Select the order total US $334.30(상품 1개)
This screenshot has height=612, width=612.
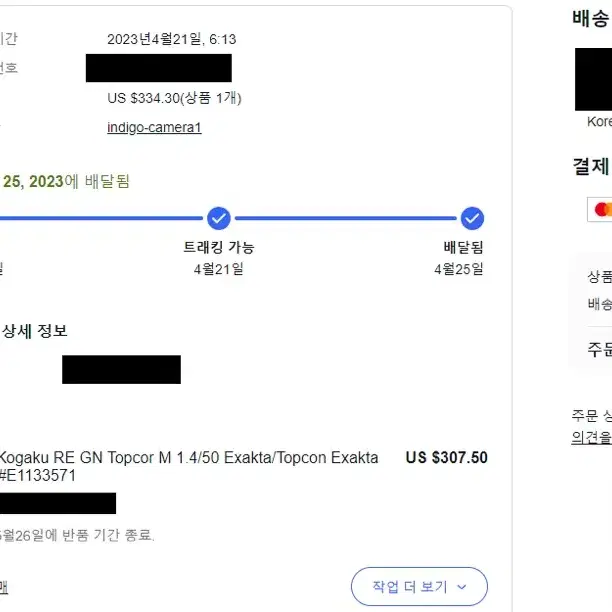[174, 98]
